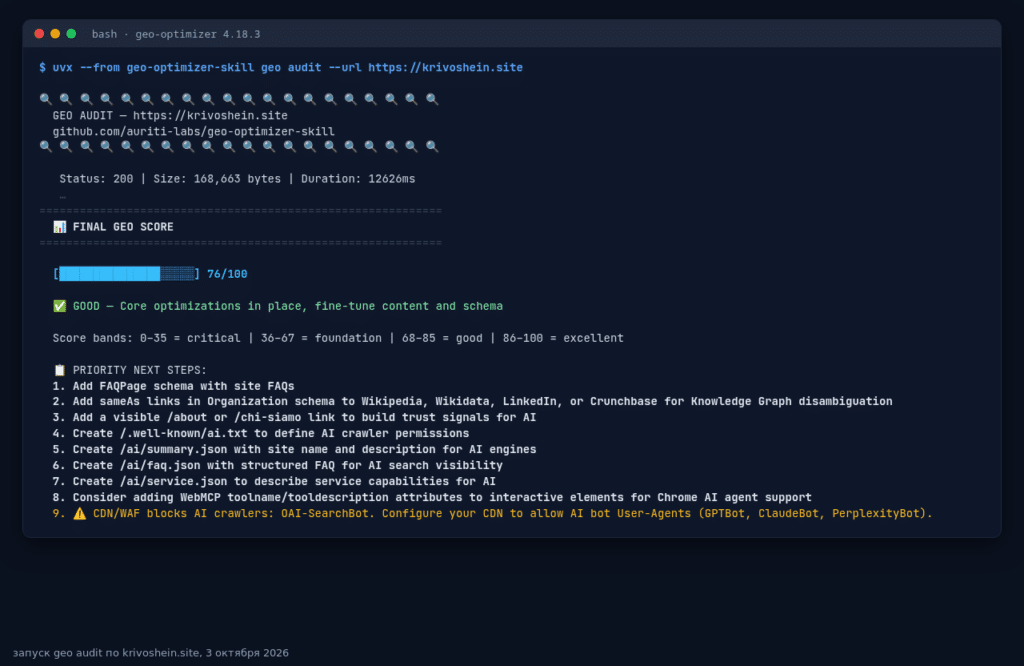
Task: Click step 4 "Create /.well-known/ai.txt"
Action: [261, 434]
